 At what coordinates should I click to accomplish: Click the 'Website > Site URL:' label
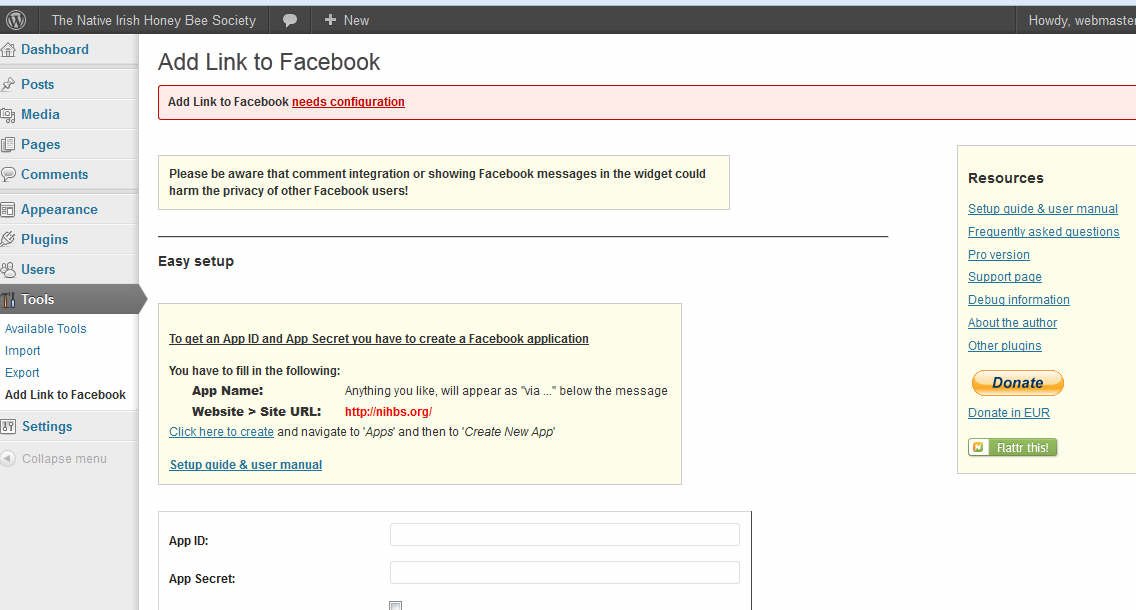(x=256, y=411)
